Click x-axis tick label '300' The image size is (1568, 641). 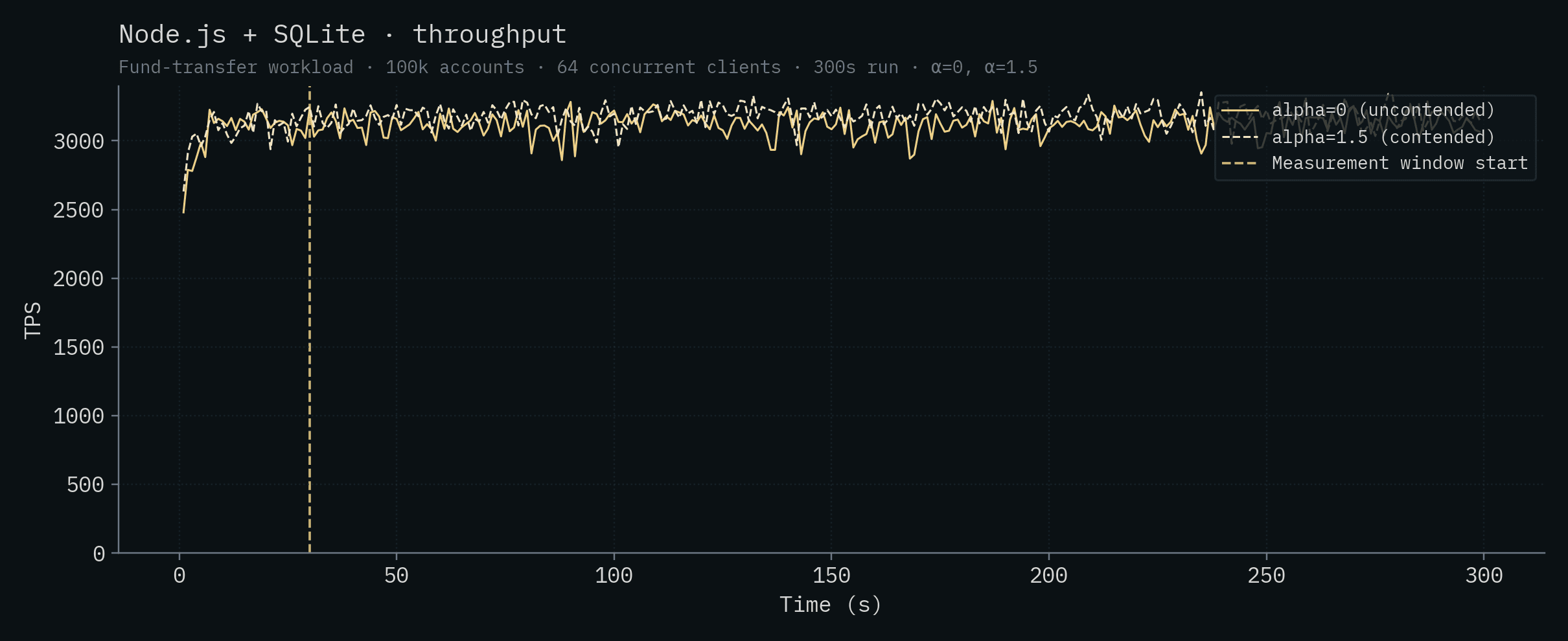pos(1484,576)
